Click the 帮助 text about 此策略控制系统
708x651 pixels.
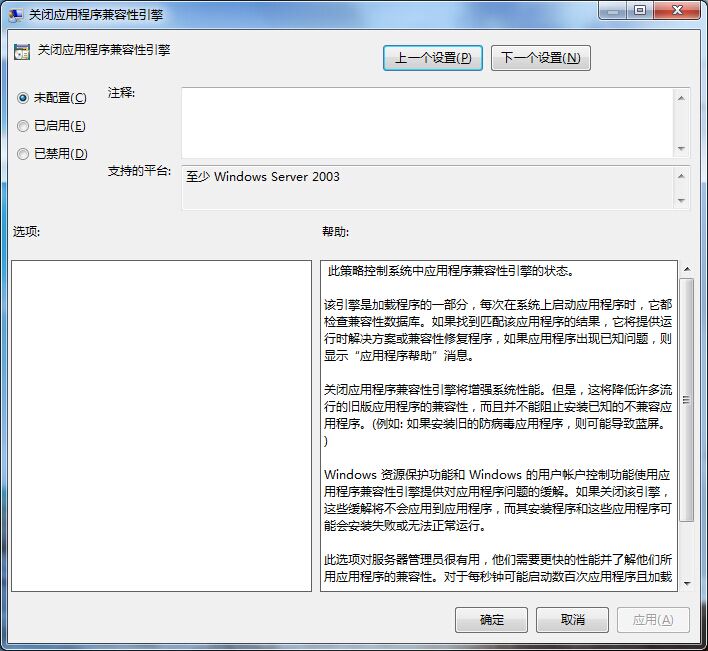(451, 271)
